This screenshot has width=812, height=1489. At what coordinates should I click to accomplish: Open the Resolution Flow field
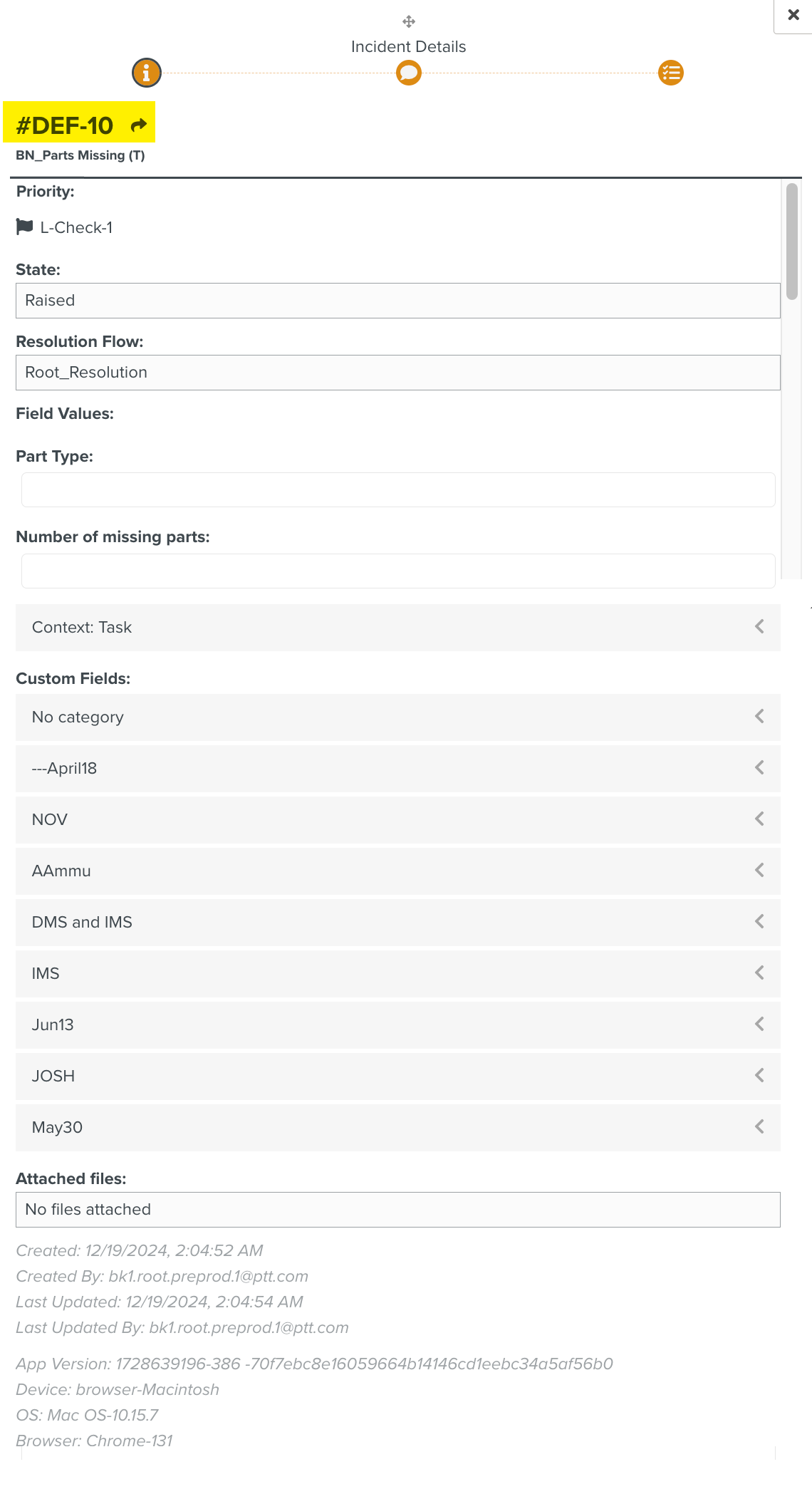(x=397, y=373)
